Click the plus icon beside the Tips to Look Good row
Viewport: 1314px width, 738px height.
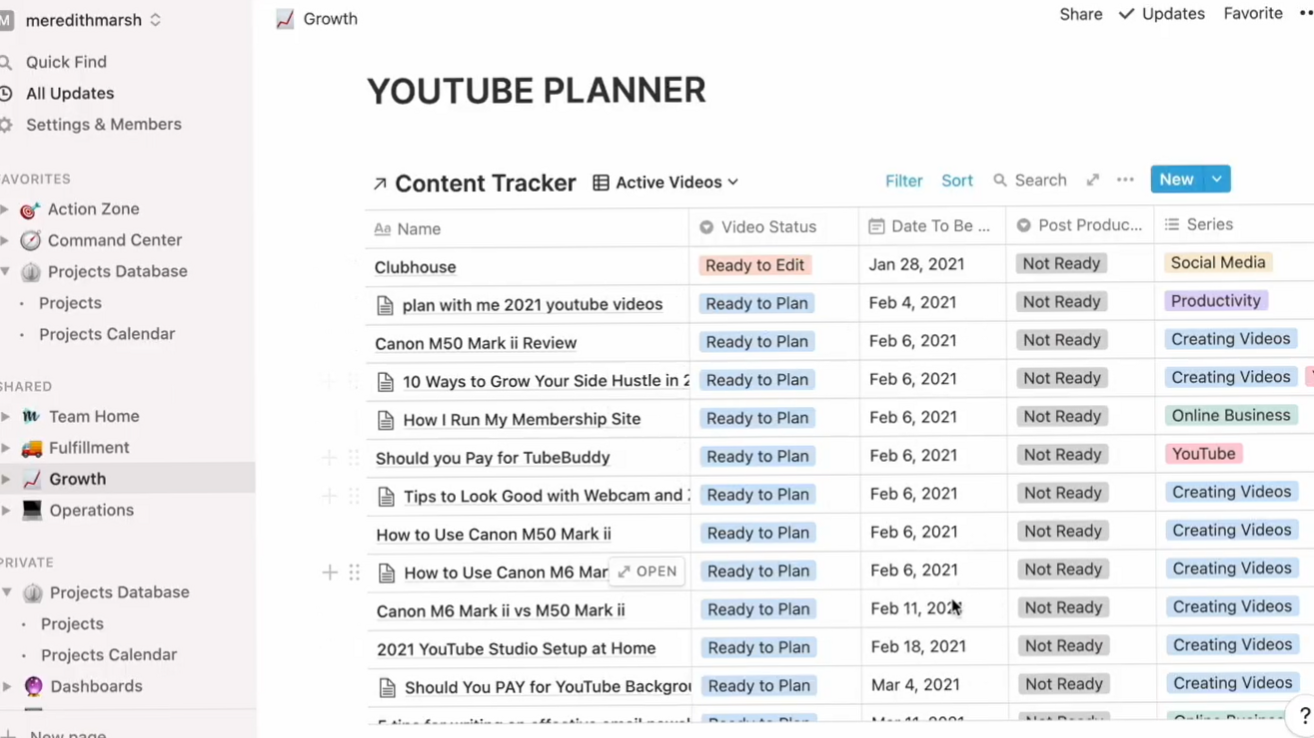(x=328, y=494)
